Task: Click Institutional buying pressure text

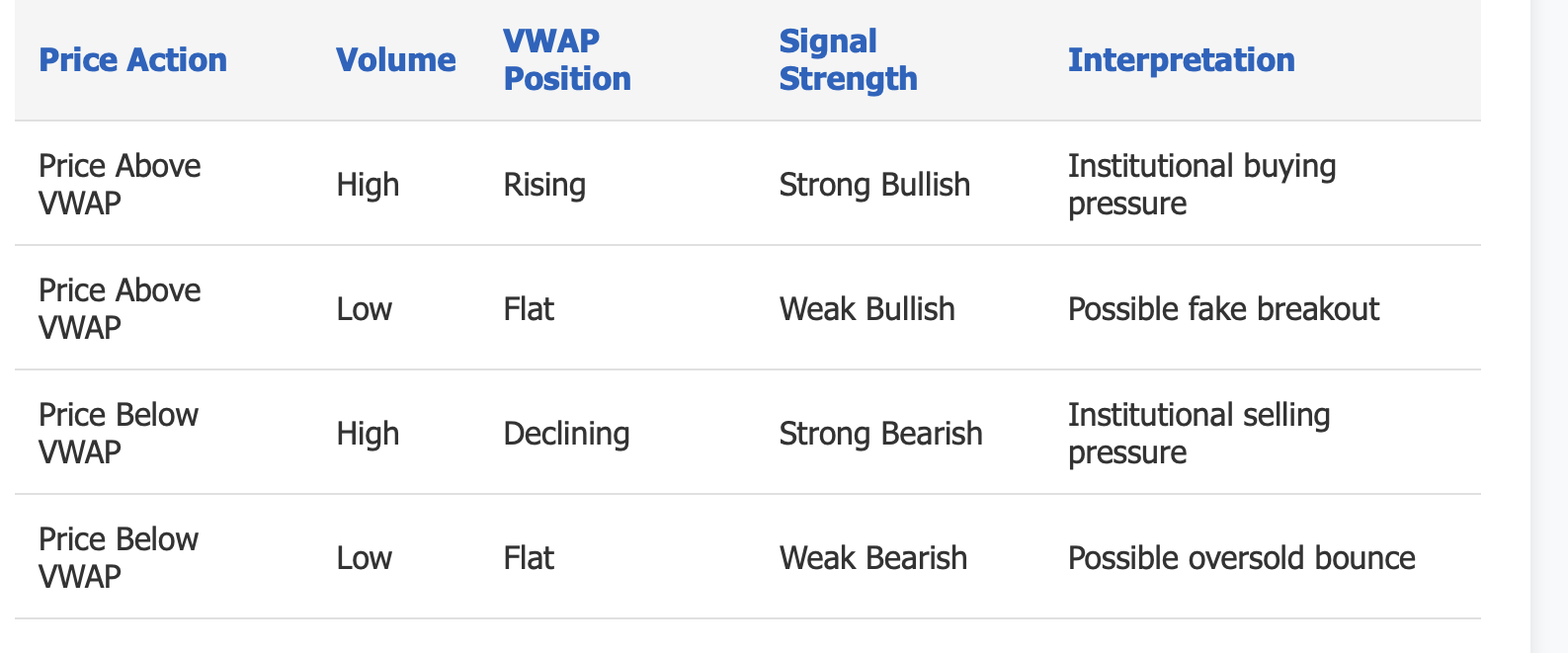Action: pos(1201,185)
